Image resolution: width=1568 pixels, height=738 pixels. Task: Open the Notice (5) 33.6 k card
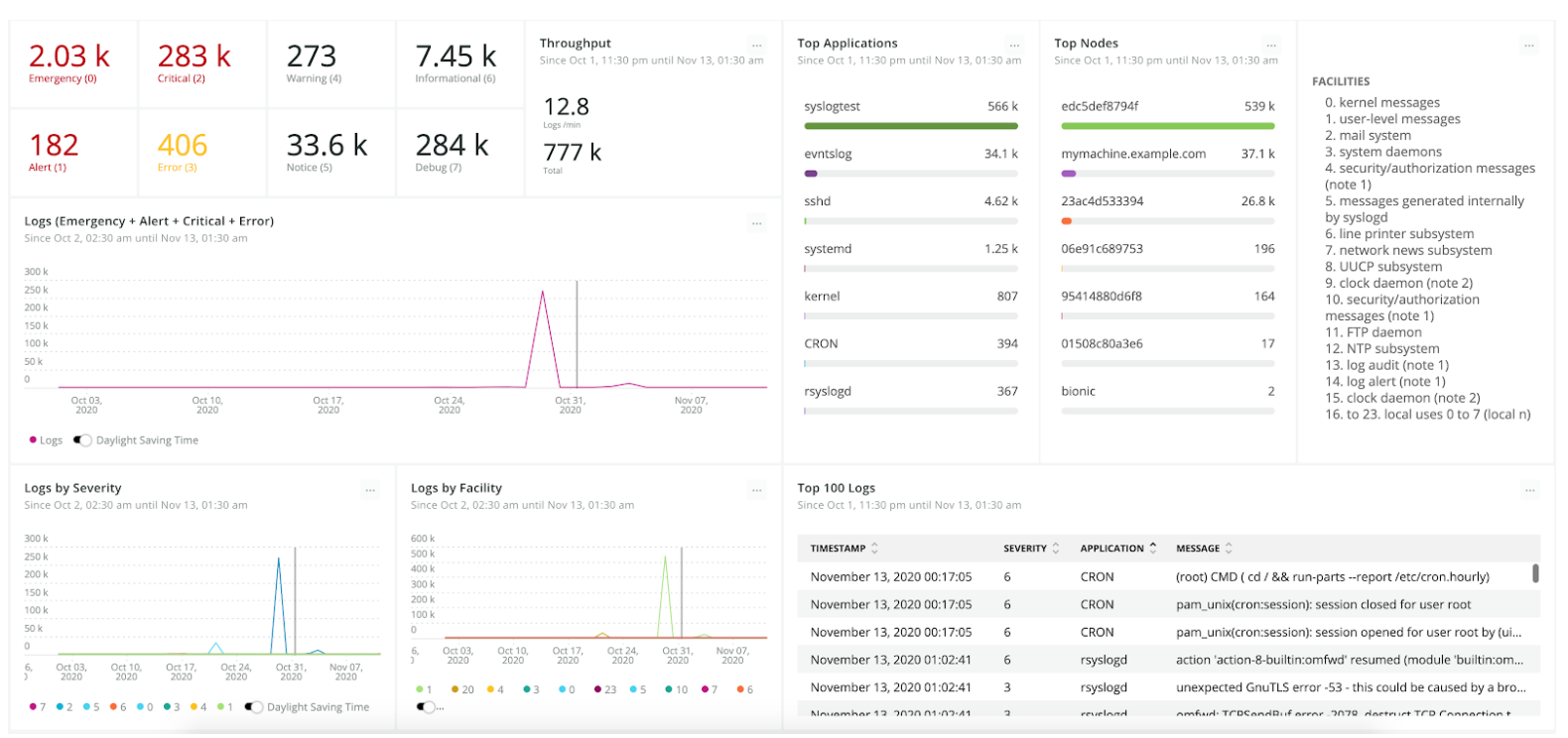[331, 153]
